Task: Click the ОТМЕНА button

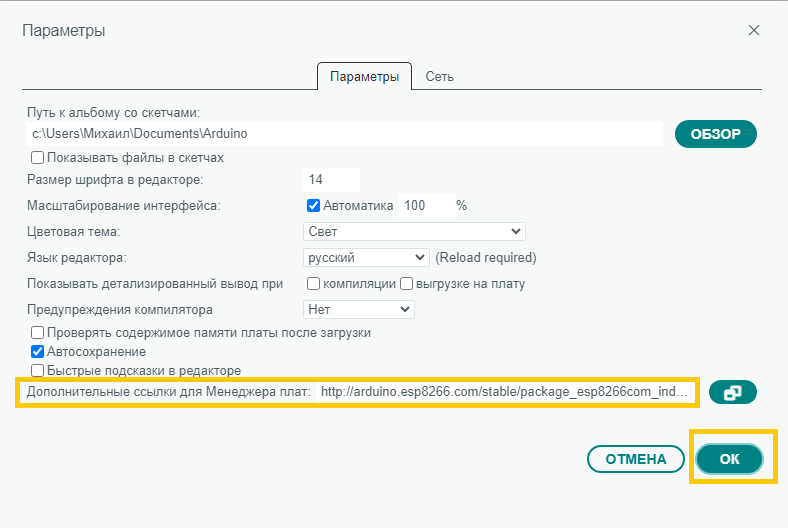Action: (x=634, y=459)
